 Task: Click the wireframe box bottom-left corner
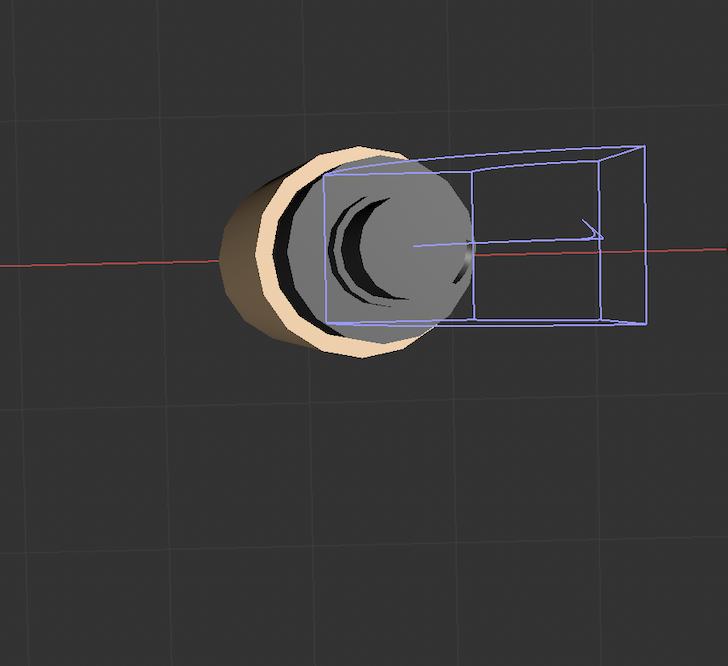click(325, 323)
